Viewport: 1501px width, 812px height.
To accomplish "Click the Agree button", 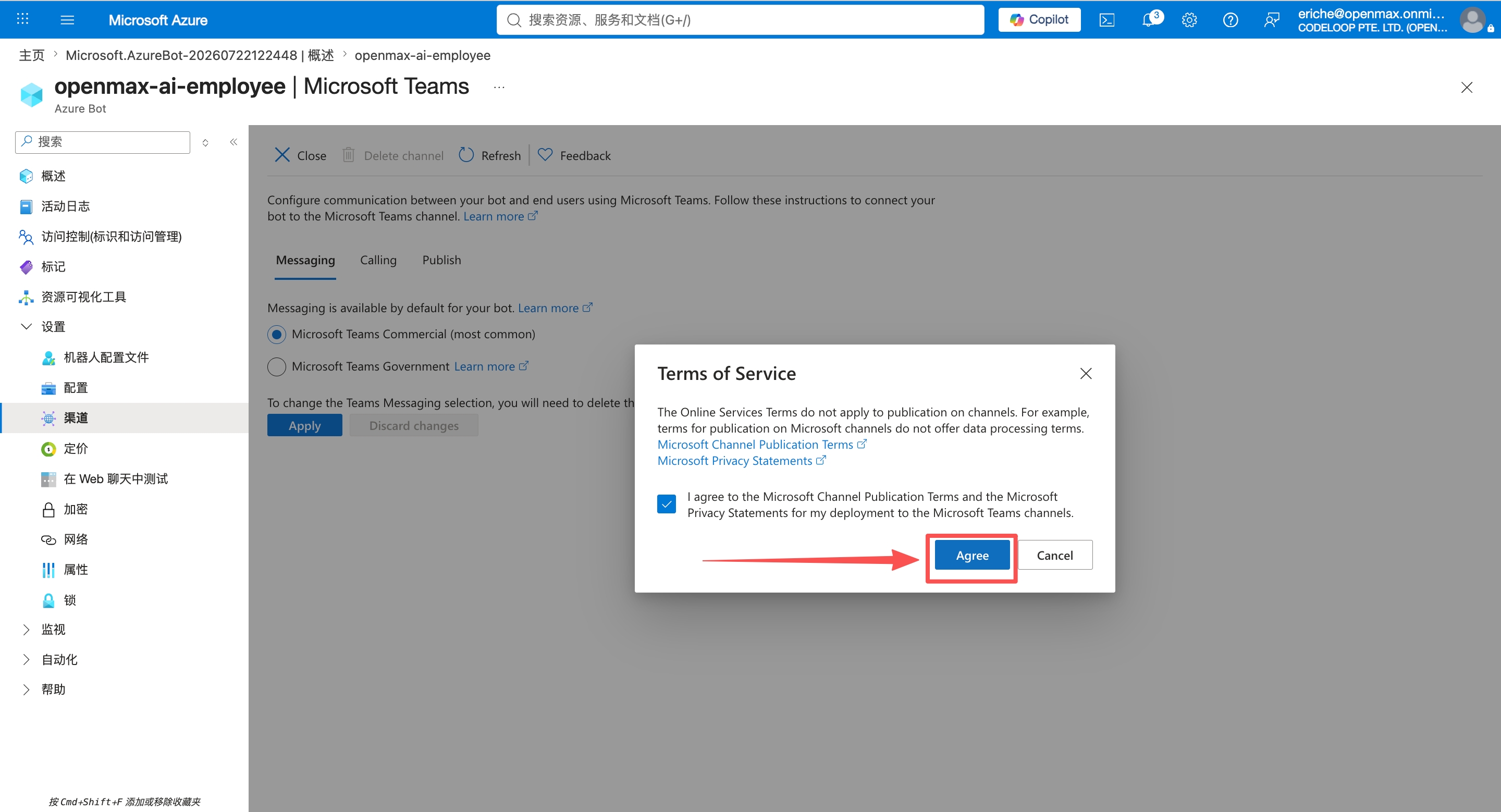I will (972, 555).
